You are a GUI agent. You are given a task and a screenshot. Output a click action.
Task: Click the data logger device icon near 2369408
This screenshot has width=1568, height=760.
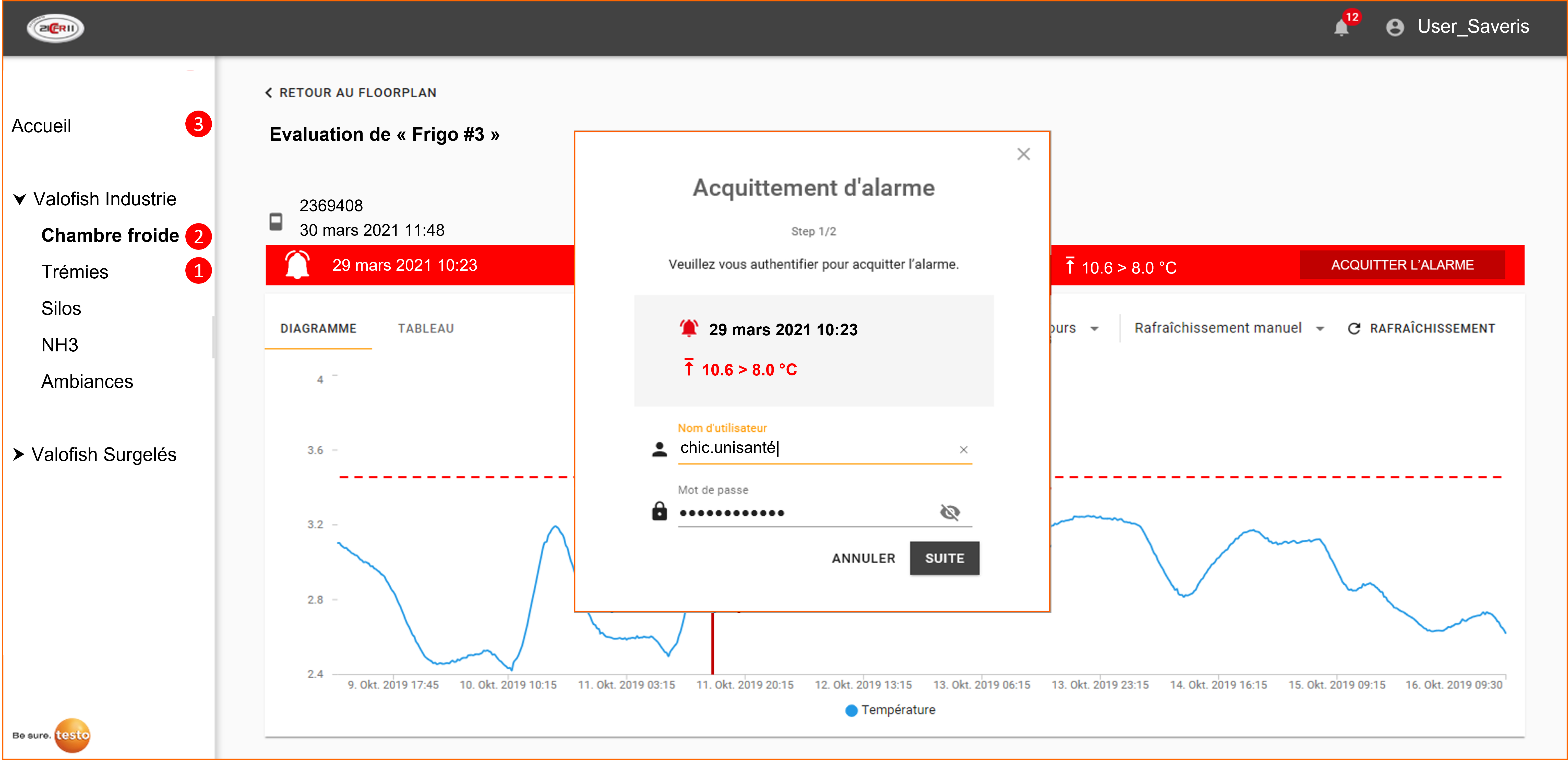coord(276,221)
